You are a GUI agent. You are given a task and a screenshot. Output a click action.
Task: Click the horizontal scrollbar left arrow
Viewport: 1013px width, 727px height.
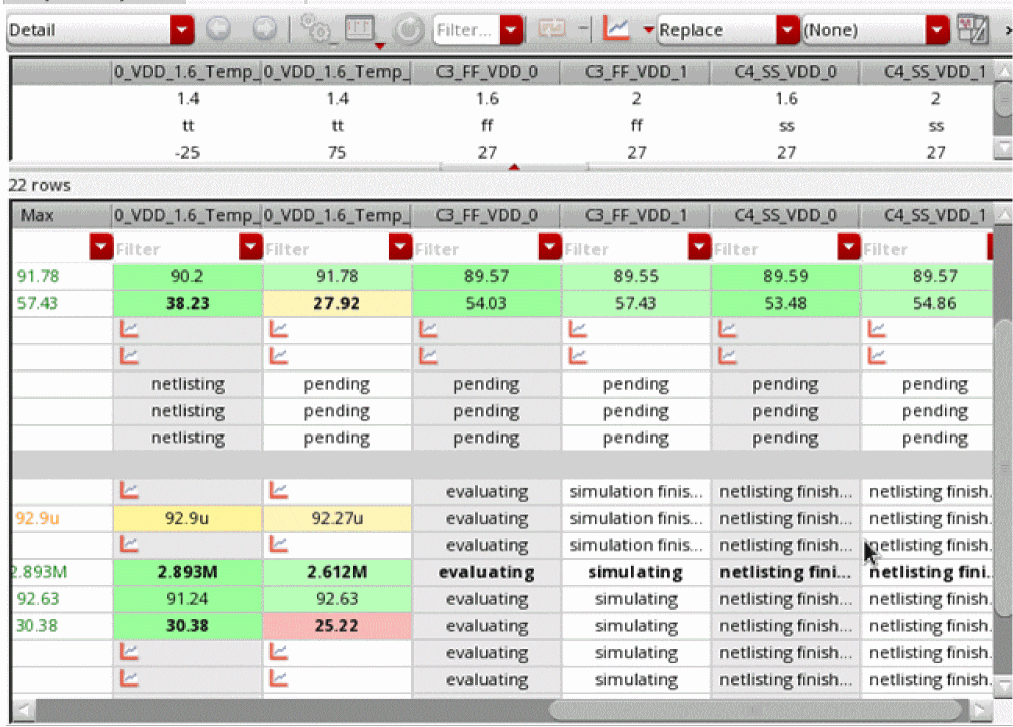click(23, 710)
